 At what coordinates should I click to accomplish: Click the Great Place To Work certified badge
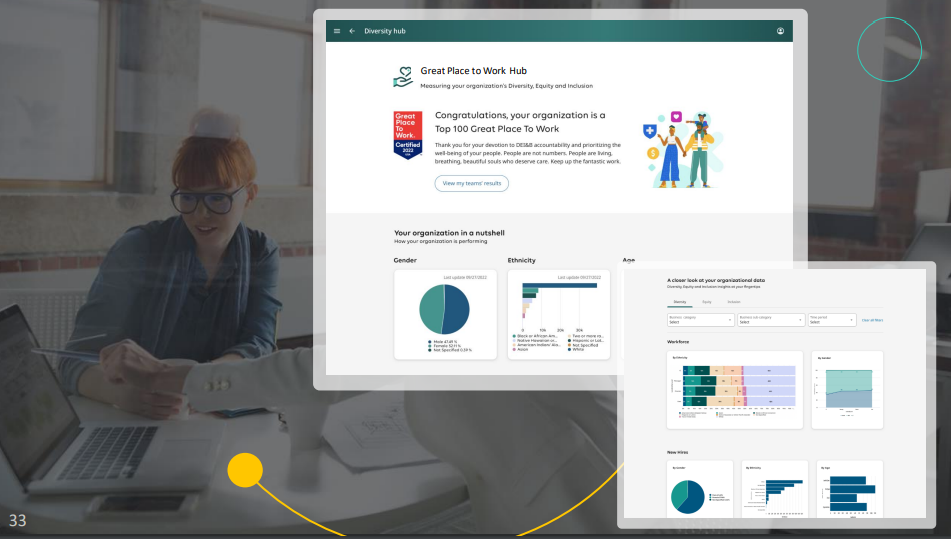point(407,135)
